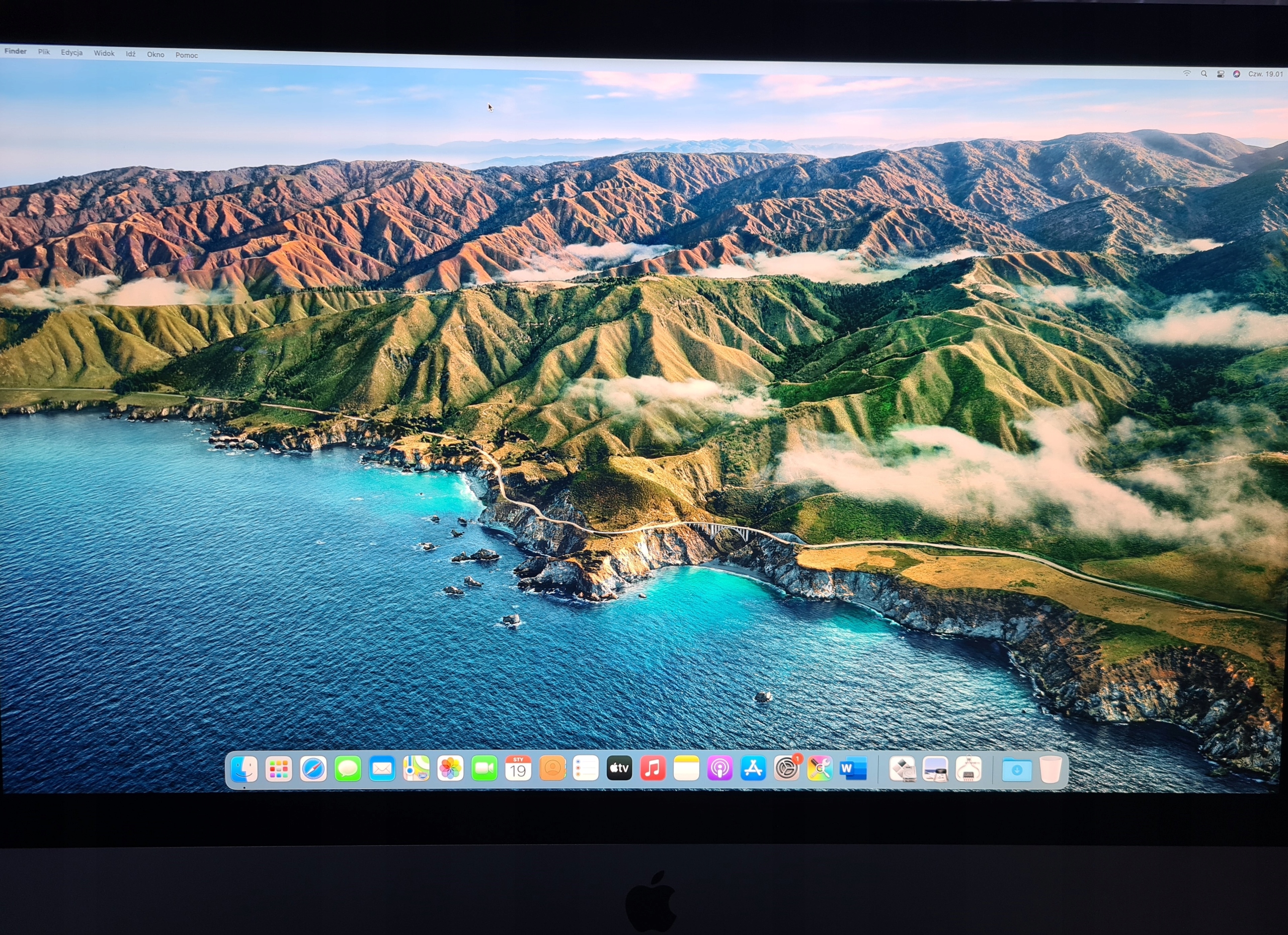Activate Siri from the menu bar
This screenshot has width=1288, height=935.
pos(1238,74)
